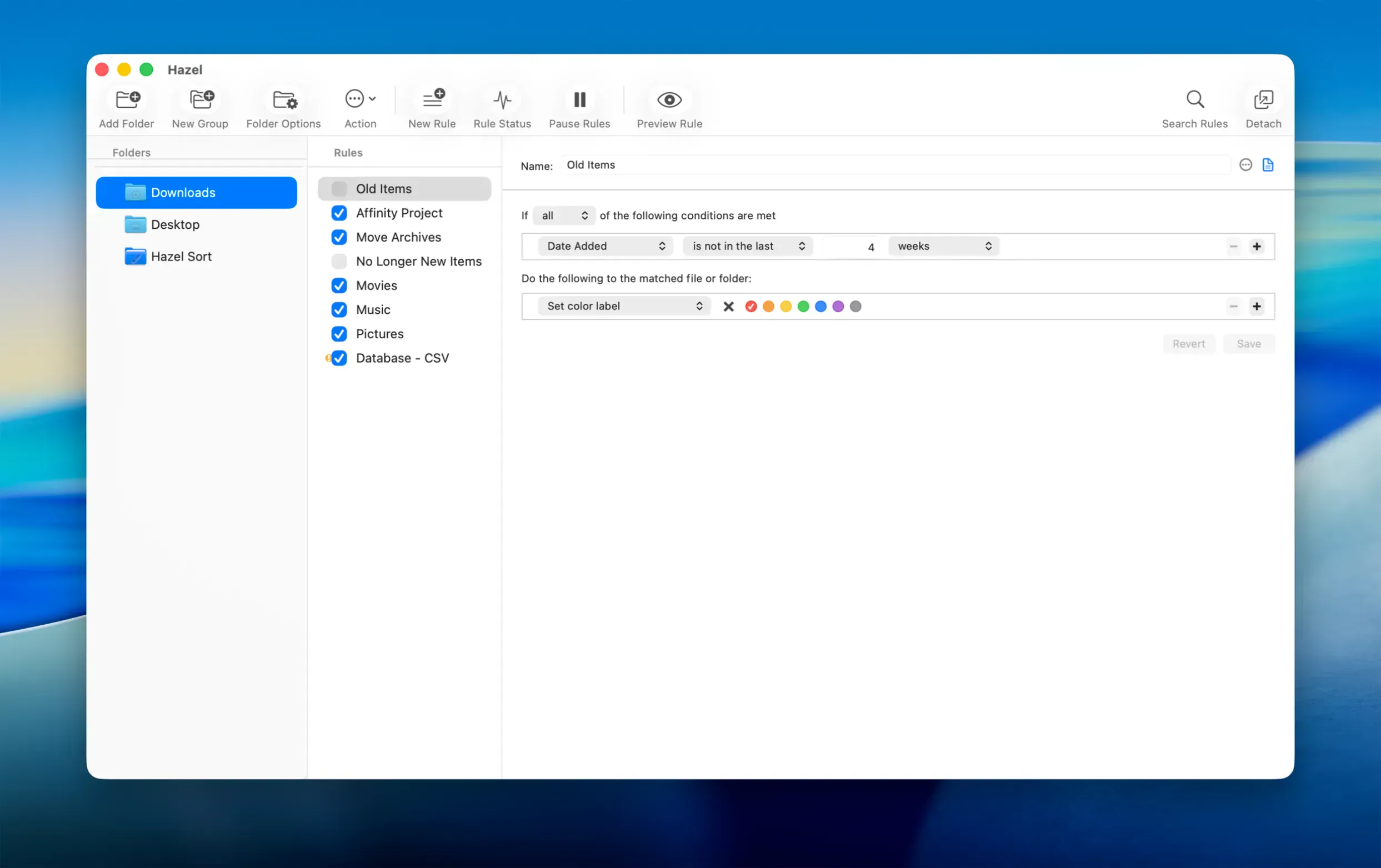
Task: Show Rule Status
Action: tap(502, 100)
